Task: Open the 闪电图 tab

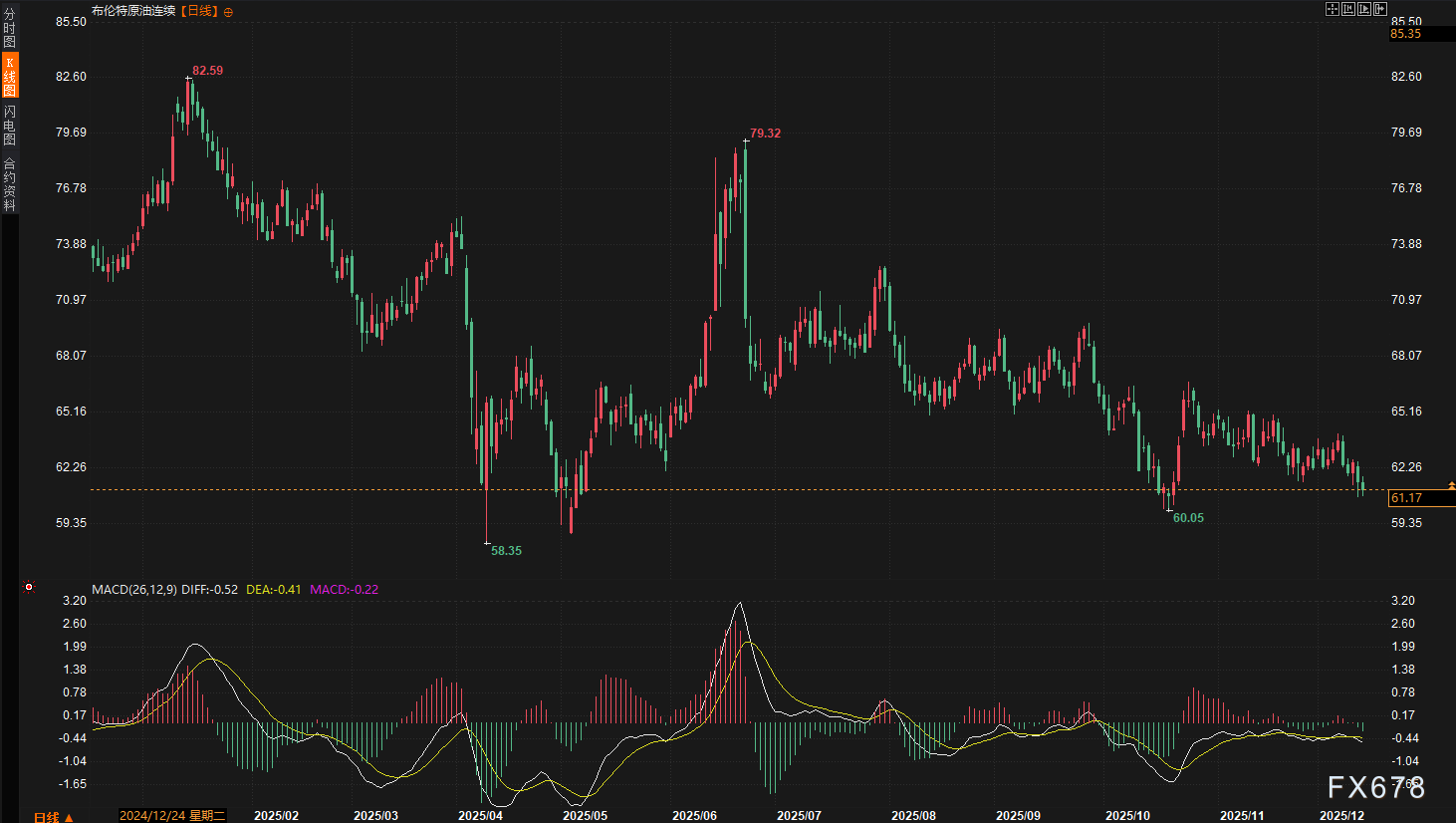Action: pos(9,125)
